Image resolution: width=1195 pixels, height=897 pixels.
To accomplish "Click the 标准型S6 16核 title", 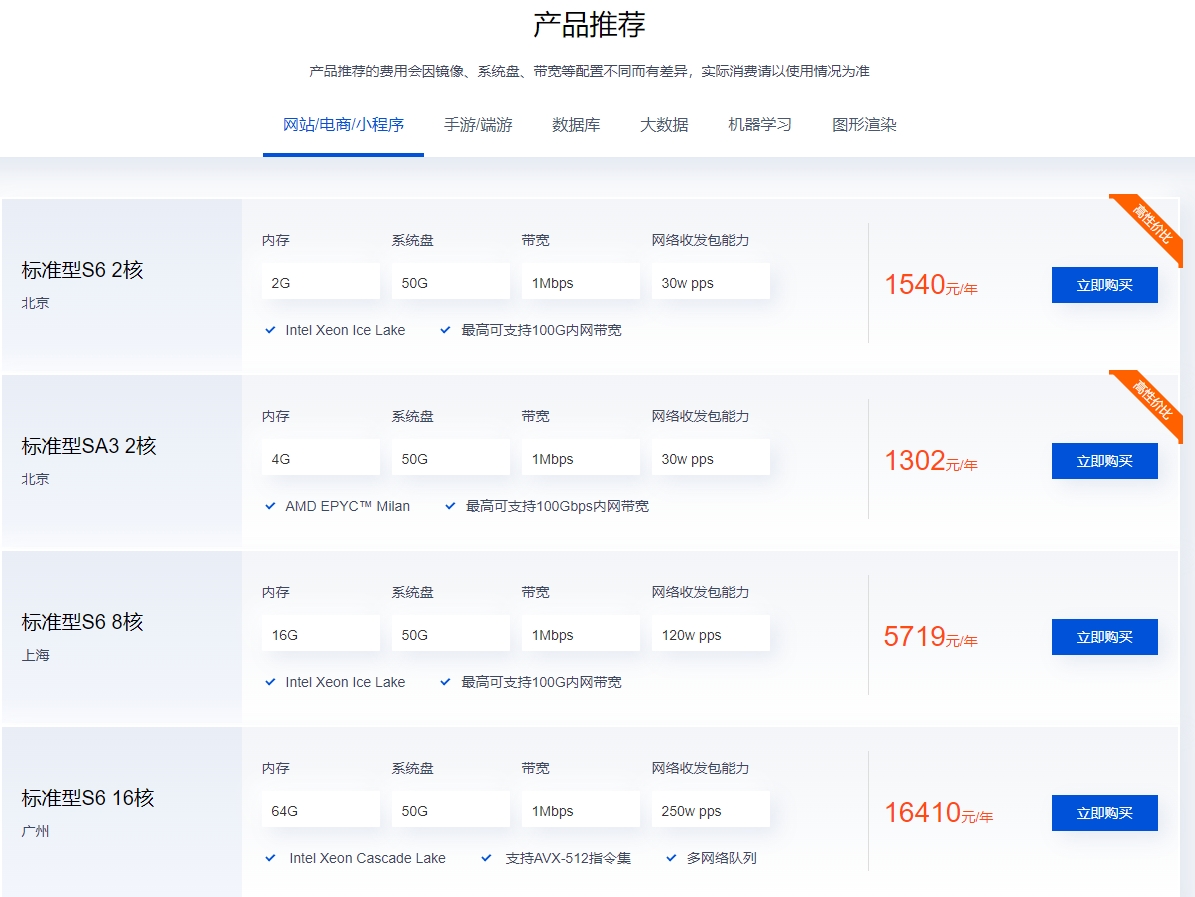I will coord(88,798).
